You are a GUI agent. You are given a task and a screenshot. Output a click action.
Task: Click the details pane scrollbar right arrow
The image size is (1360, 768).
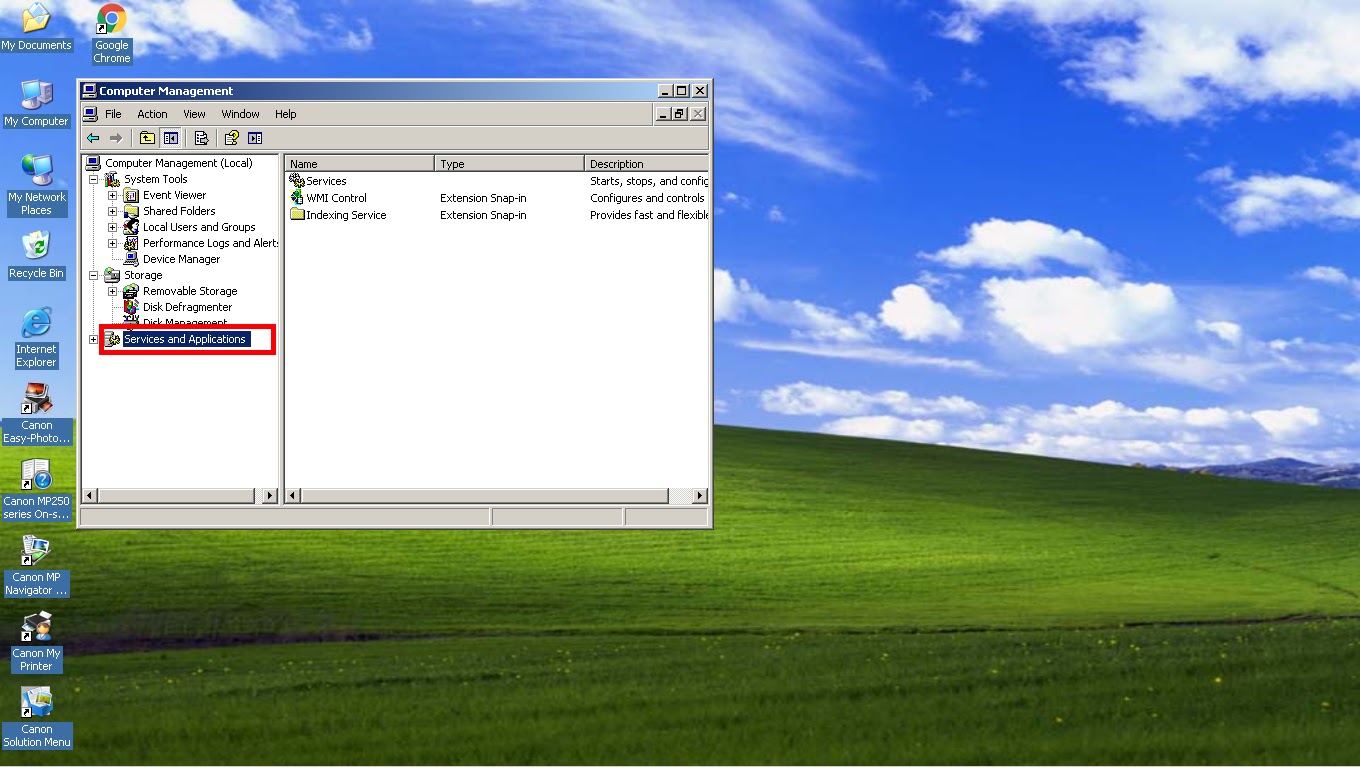[x=699, y=495]
